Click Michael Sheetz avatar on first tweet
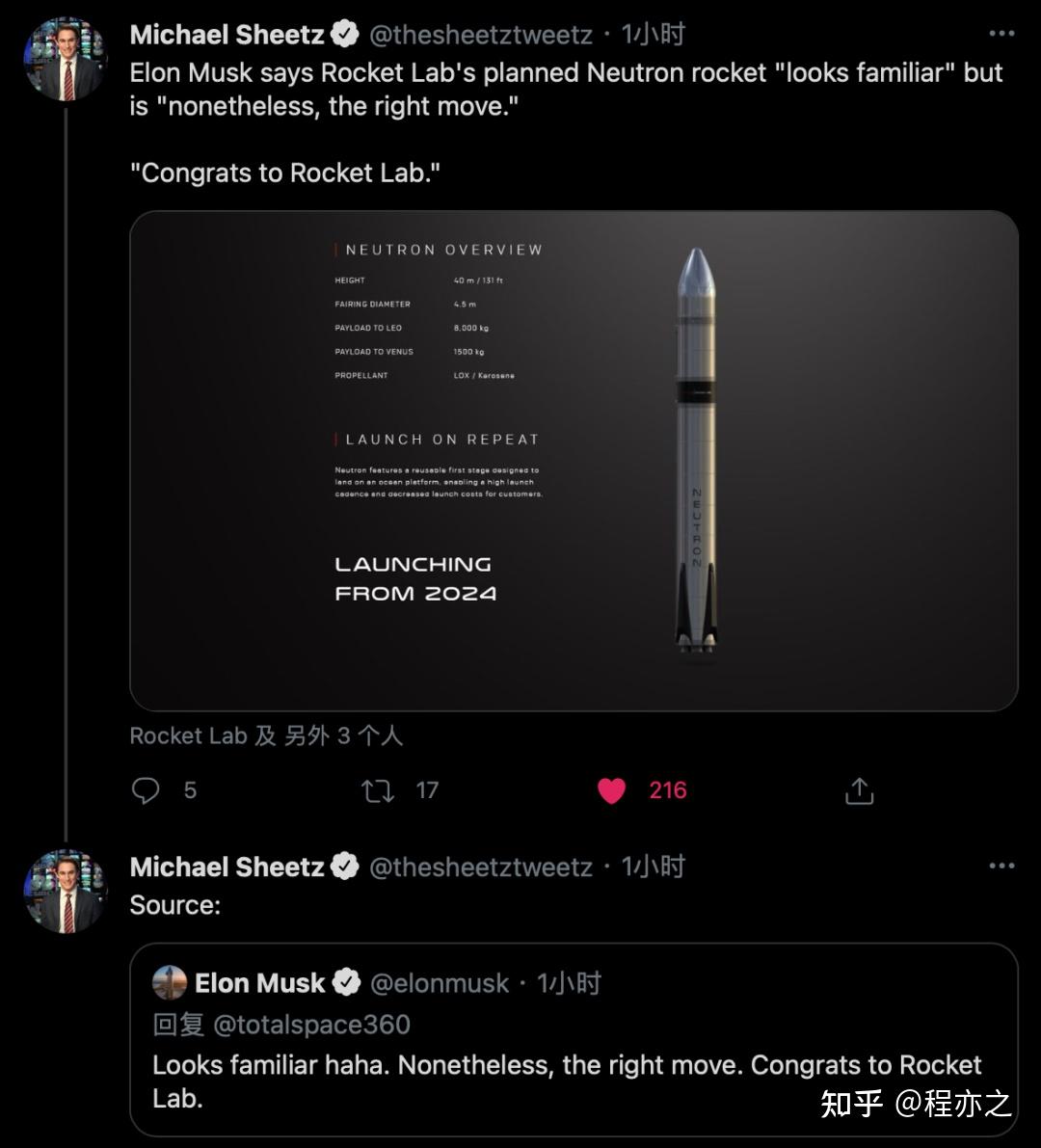The image size is (1041, 1148). click(66, 59)
